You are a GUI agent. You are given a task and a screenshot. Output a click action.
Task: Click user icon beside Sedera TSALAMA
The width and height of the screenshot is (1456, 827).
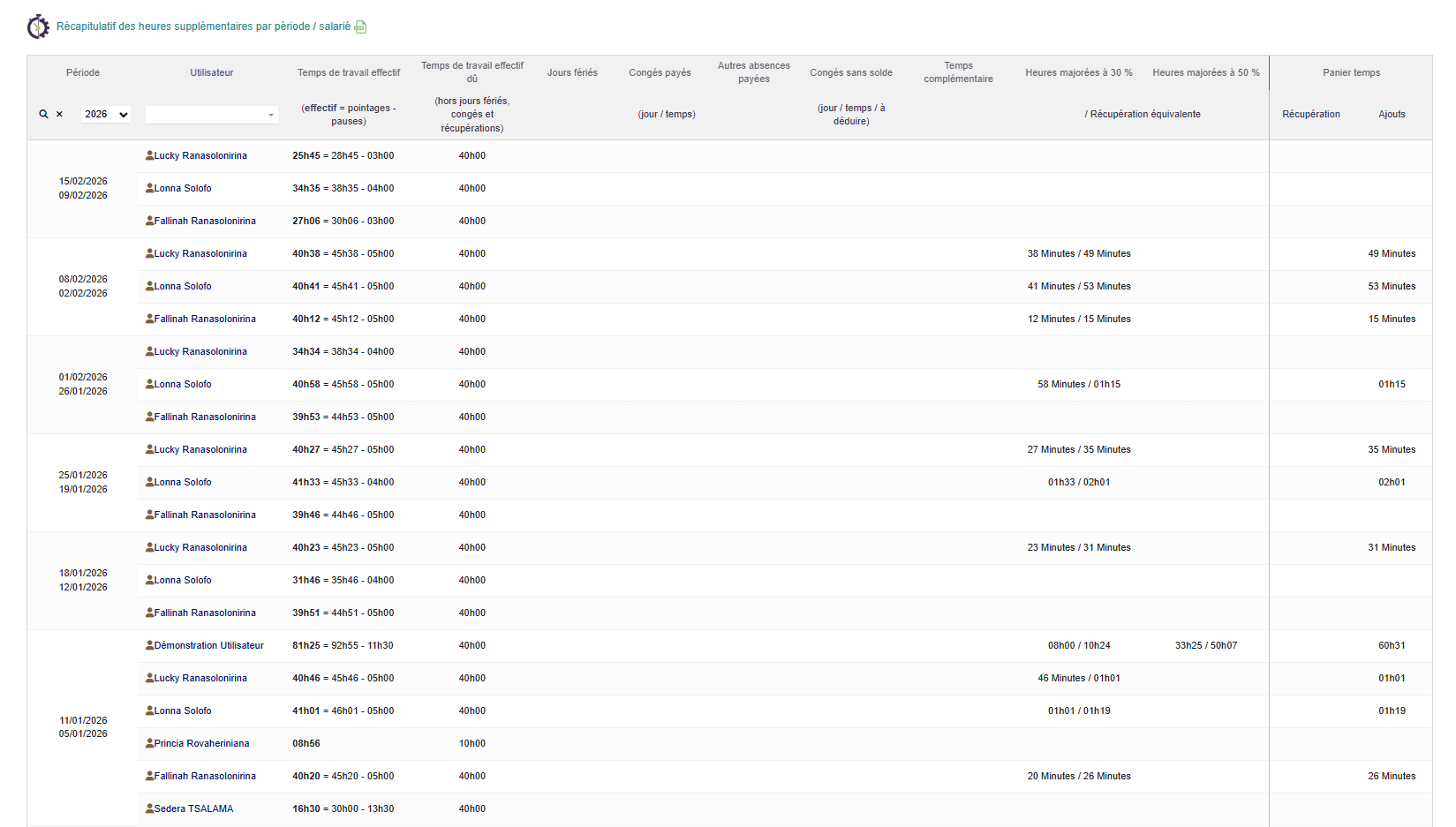click(x=149, y=808)
